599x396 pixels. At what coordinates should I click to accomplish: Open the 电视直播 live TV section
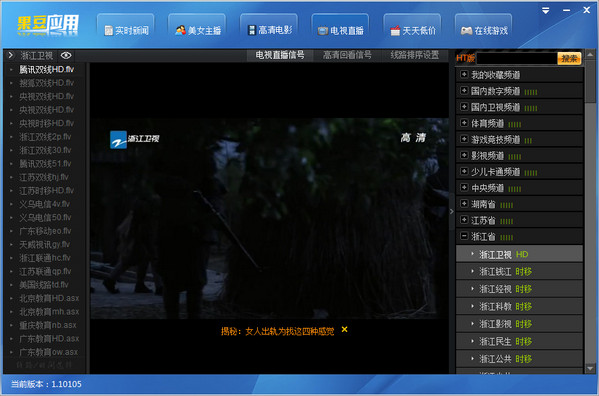coord(340,30)
